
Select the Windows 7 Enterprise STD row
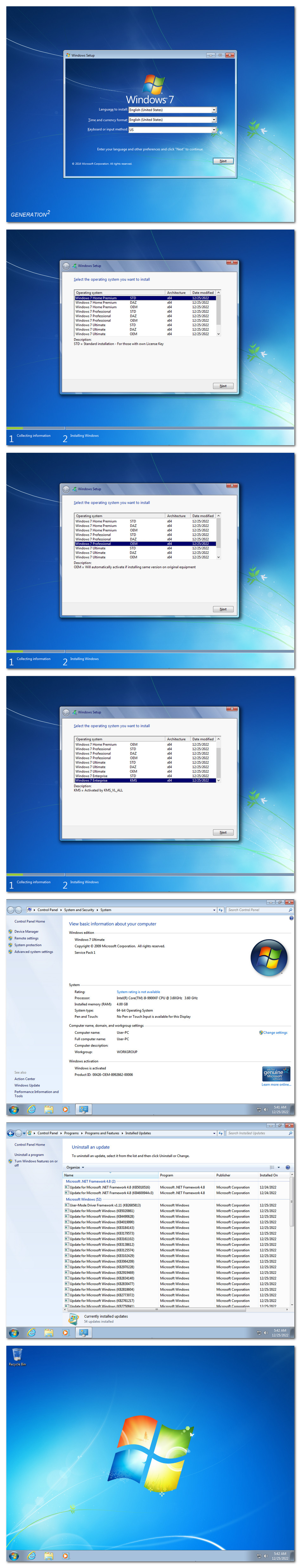(x=145, y=776)
